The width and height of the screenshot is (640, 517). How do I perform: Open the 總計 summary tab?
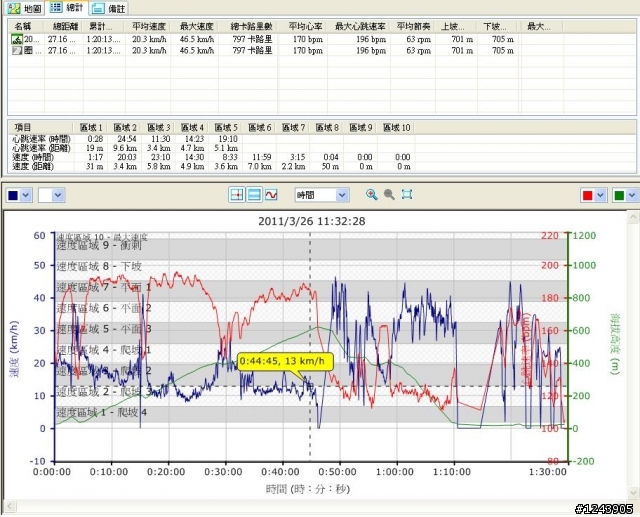coord(66,7)
